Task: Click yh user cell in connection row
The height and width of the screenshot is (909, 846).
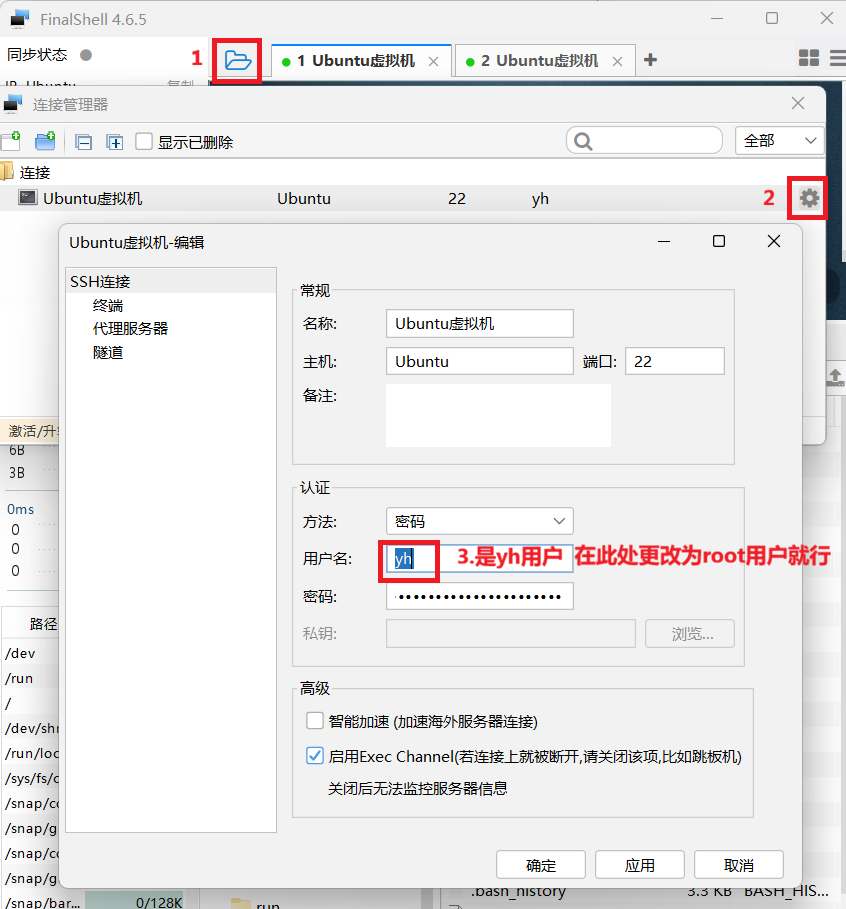Action: point(540,199)
